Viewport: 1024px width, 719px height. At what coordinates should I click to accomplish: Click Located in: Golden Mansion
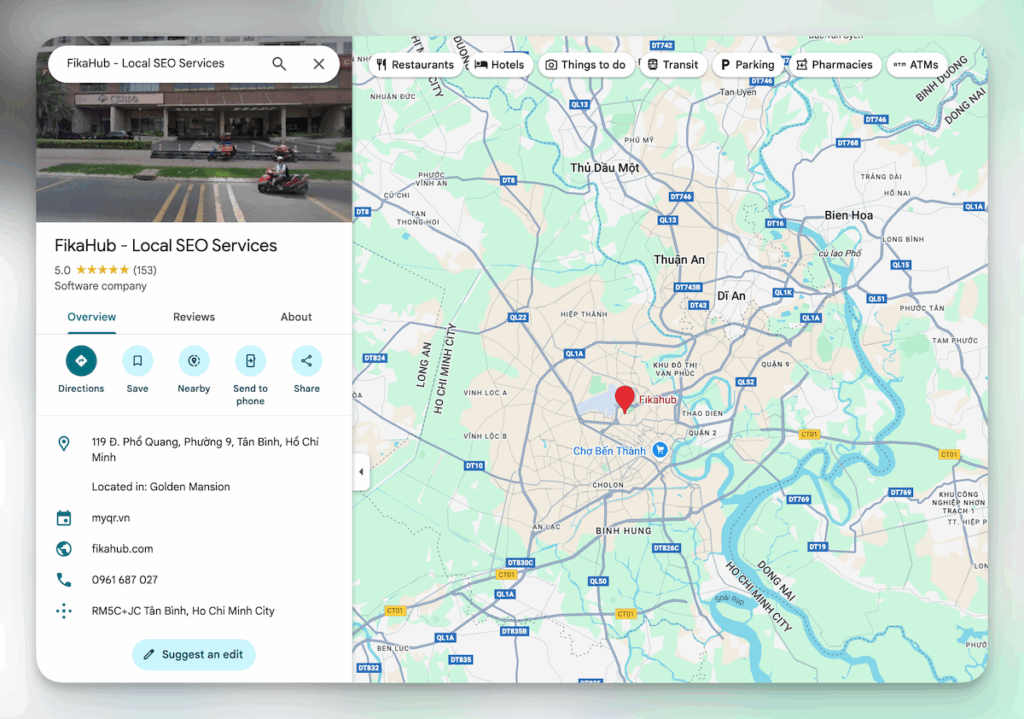[161, 487]
